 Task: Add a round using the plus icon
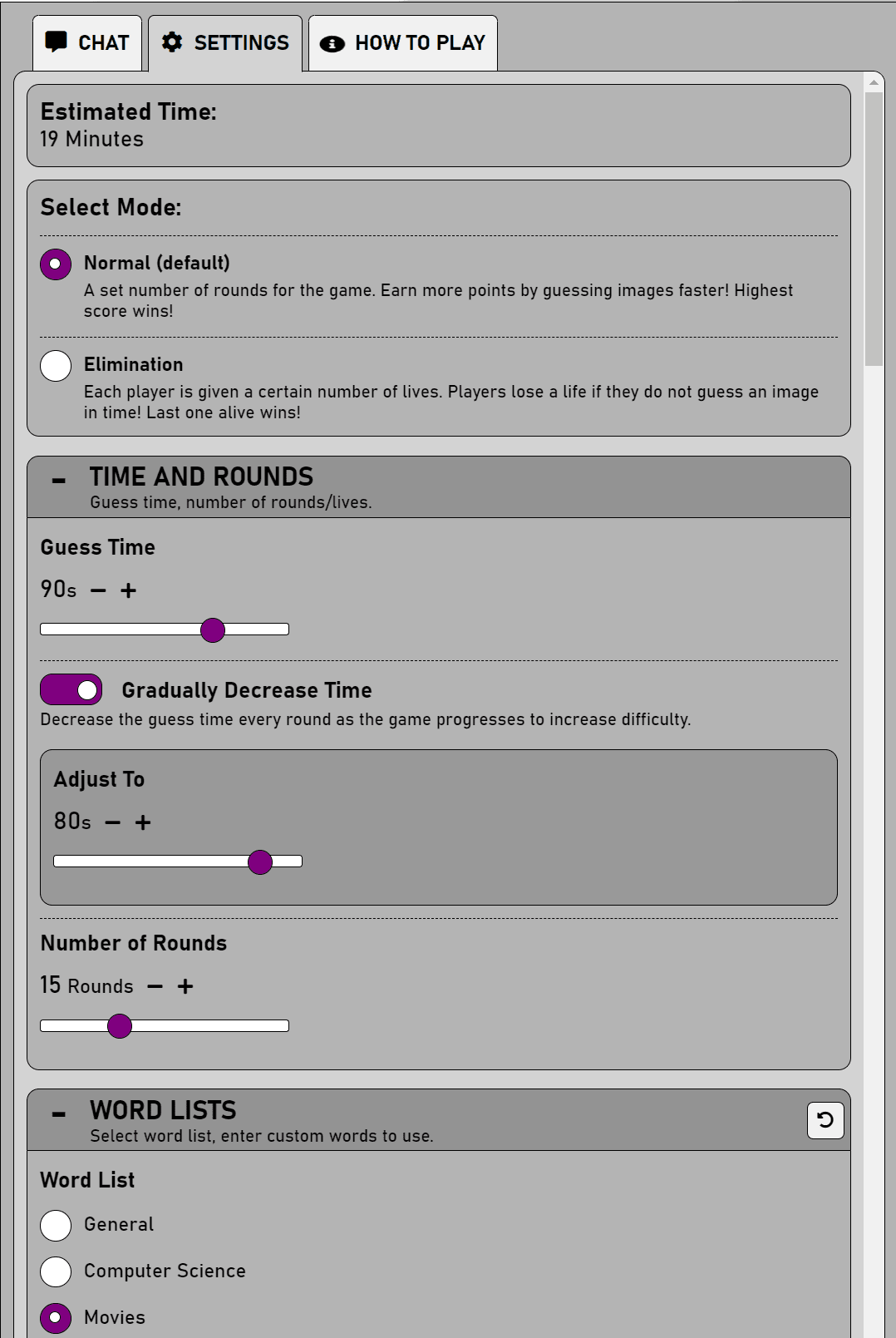[185, 987]
